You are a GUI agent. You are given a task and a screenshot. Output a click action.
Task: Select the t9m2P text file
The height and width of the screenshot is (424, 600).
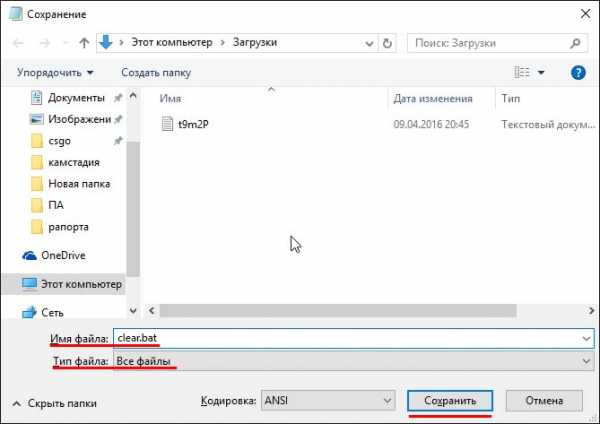click(190, 124)
